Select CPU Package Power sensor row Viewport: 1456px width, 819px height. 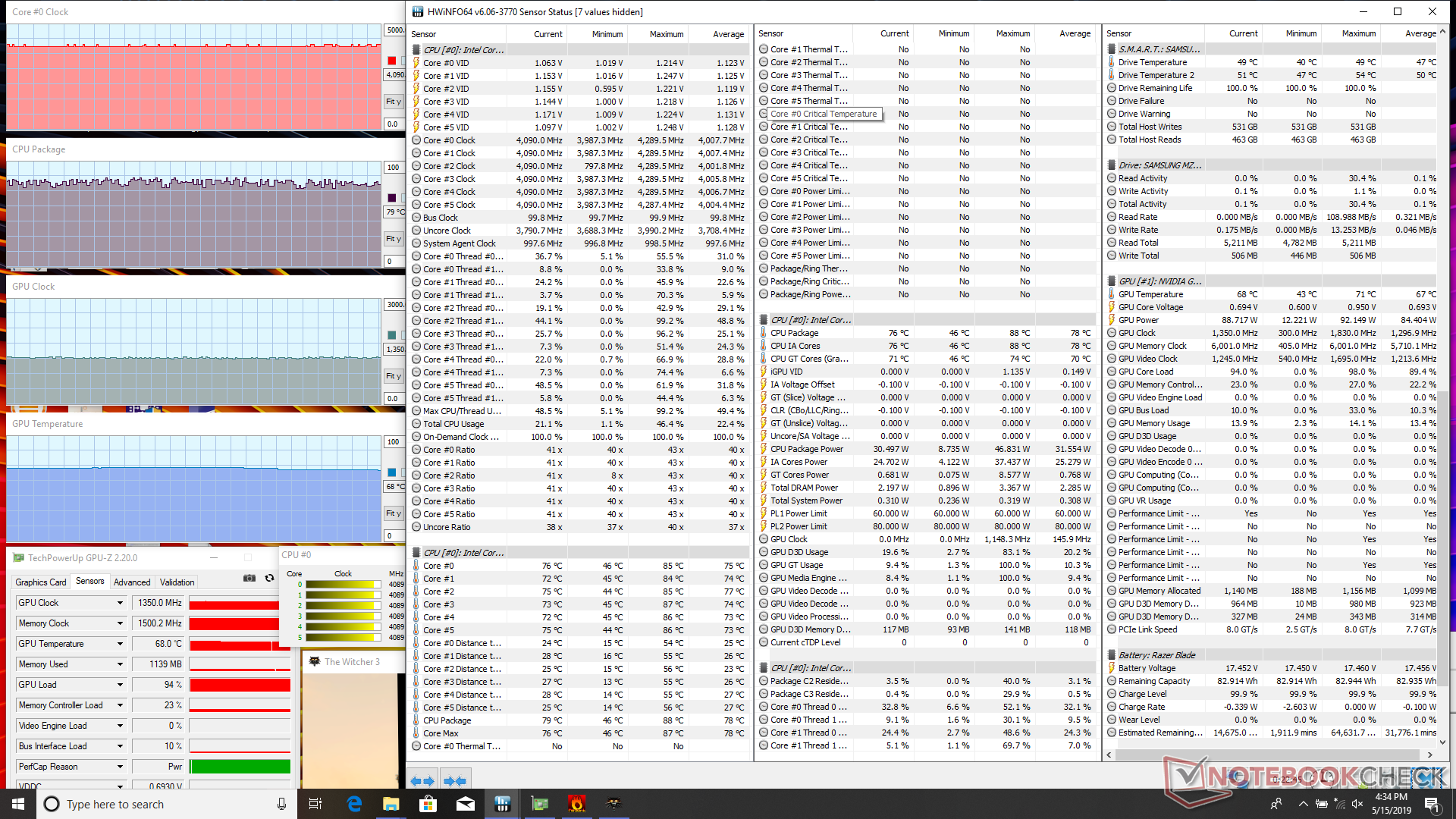click(807, 449)
